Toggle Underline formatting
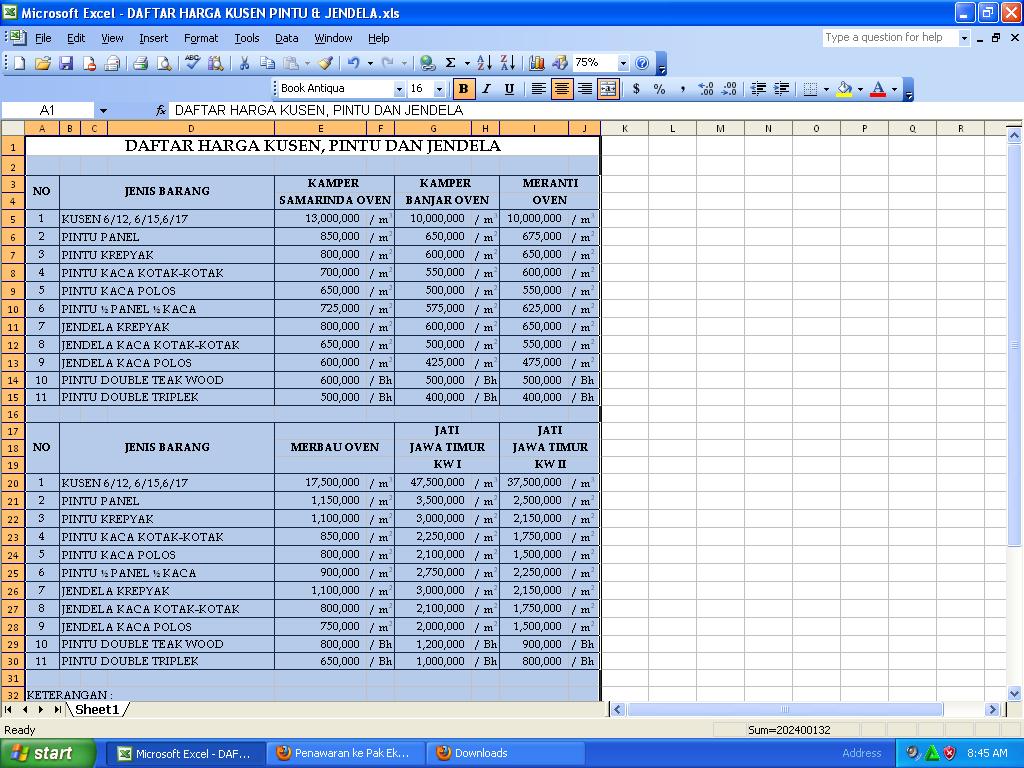Image resolution: width=1024 pixels, height=768 pixels. [510, 89]
